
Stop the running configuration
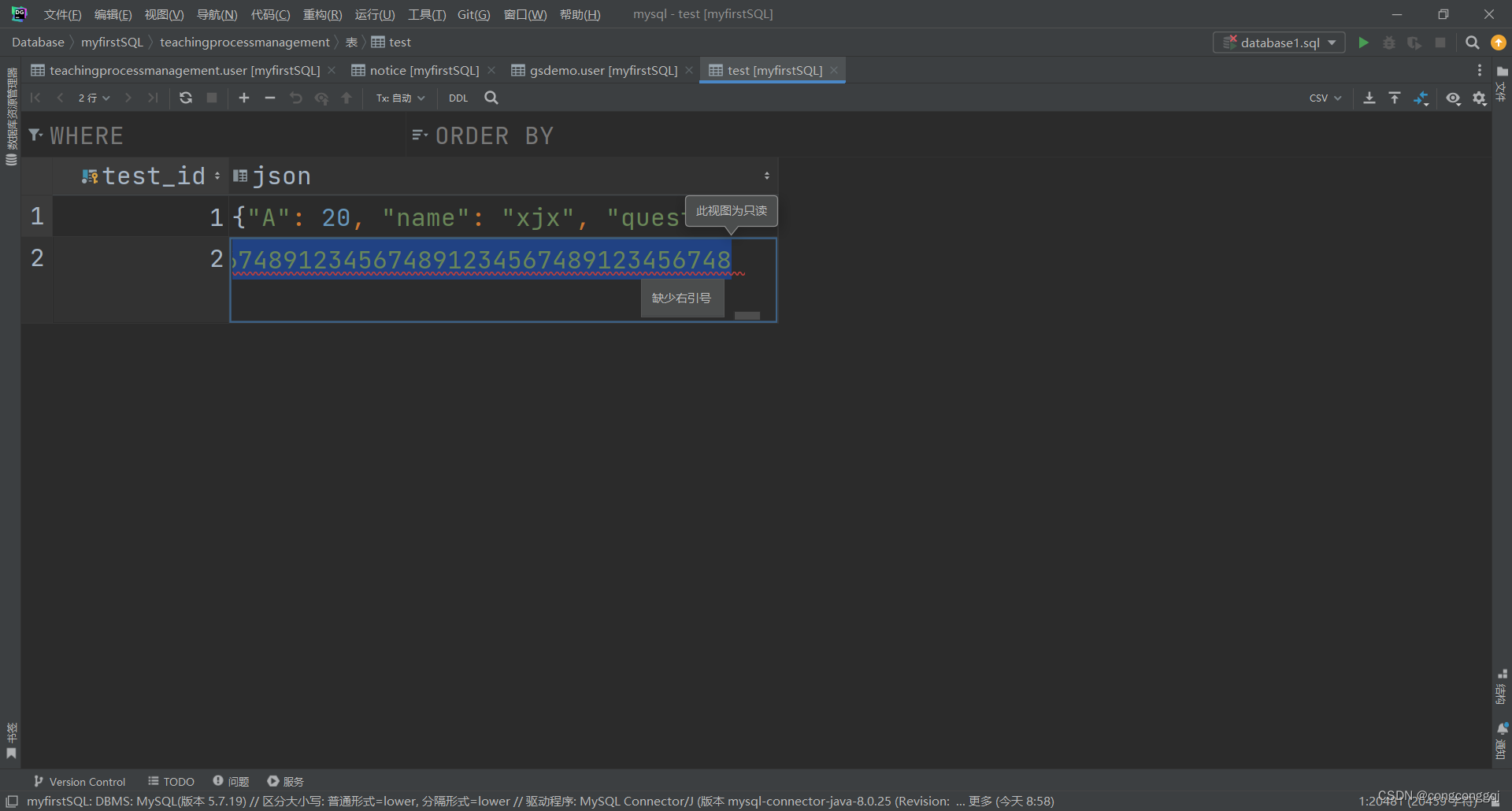click(x=1440, y=43)
